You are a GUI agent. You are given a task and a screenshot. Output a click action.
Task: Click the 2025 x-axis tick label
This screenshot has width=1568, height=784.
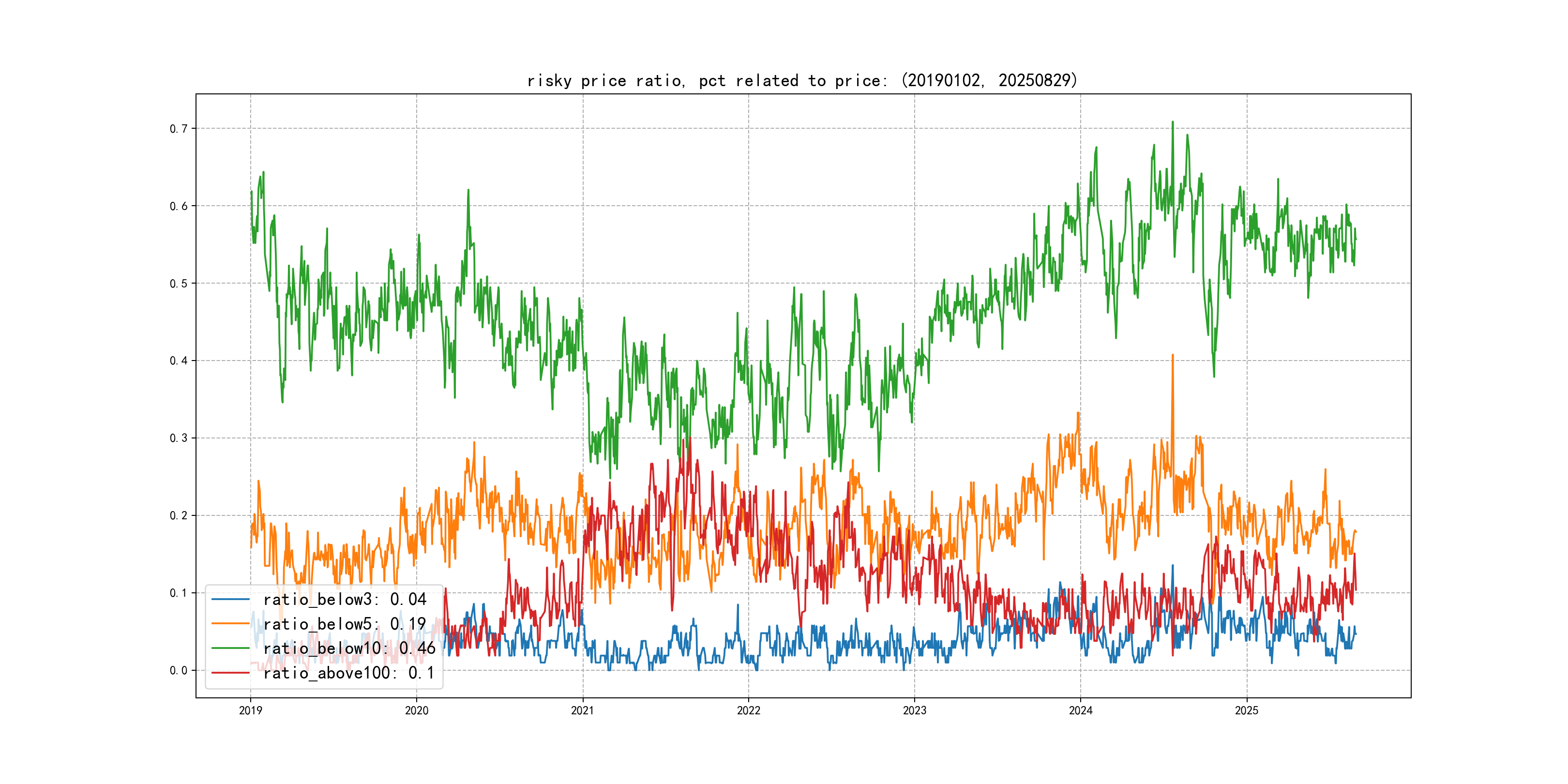(x=1247, y=710)
